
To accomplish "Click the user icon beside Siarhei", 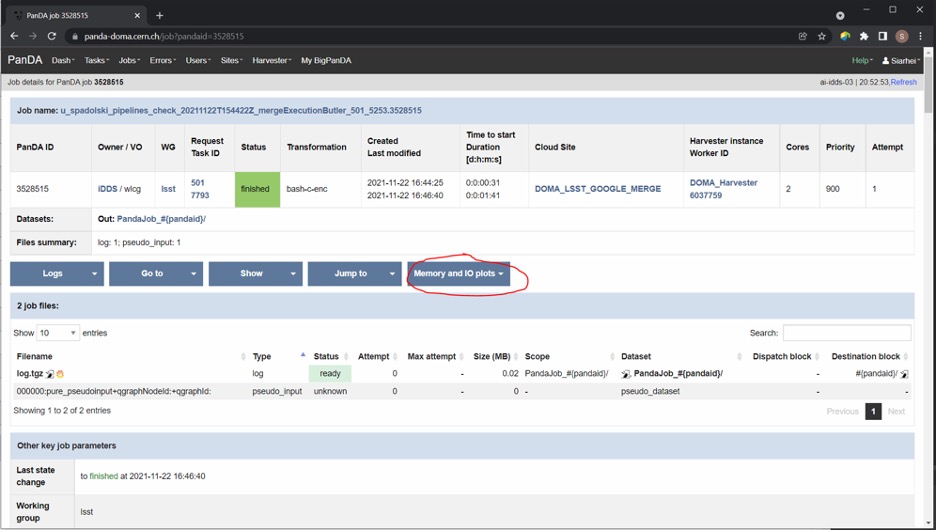I will (886, 60).
